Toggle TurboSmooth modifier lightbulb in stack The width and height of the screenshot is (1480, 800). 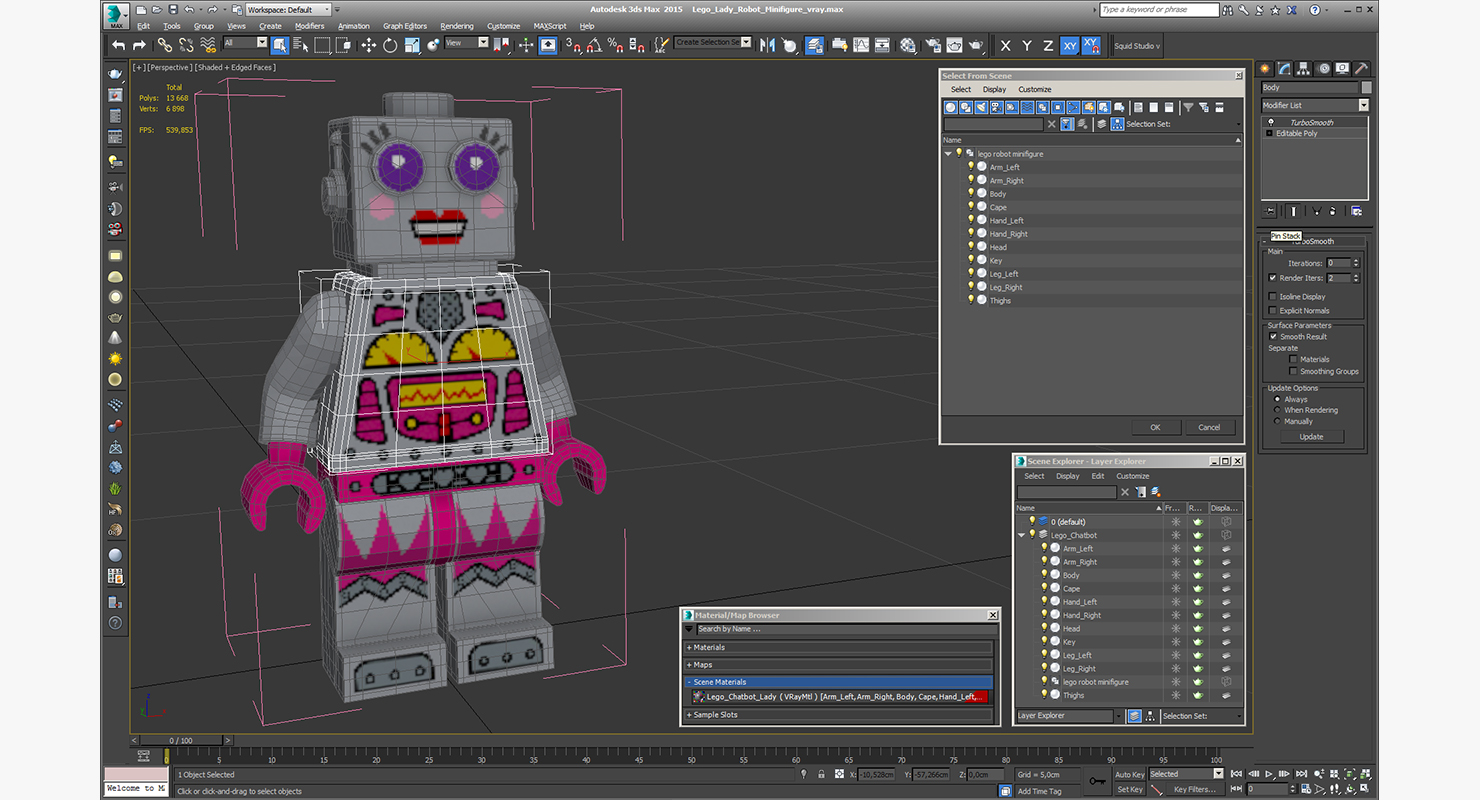pos(1270,122)
